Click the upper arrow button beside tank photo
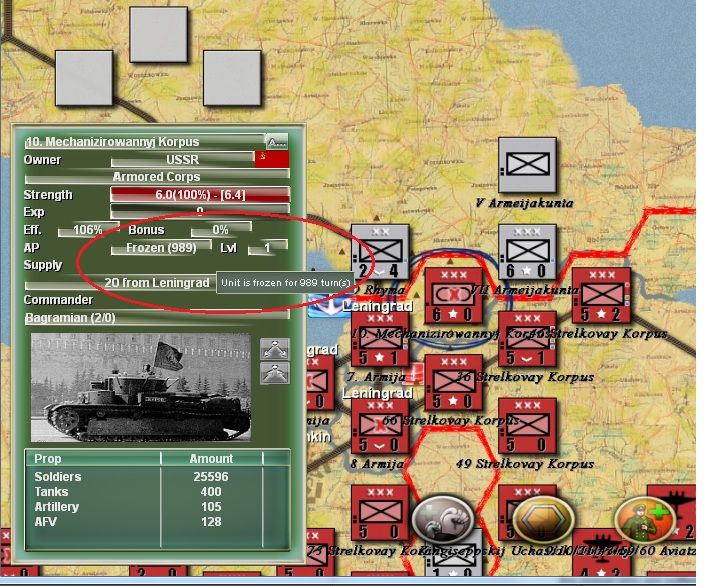 275,349
